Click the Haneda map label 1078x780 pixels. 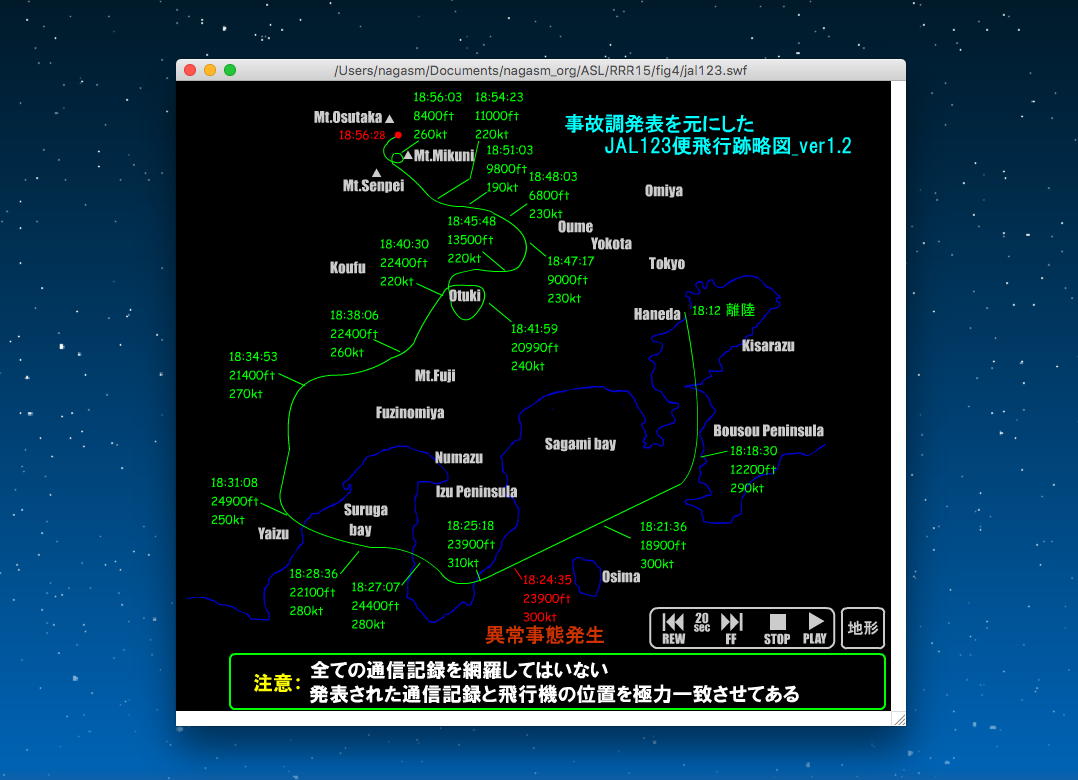(657, 315)
